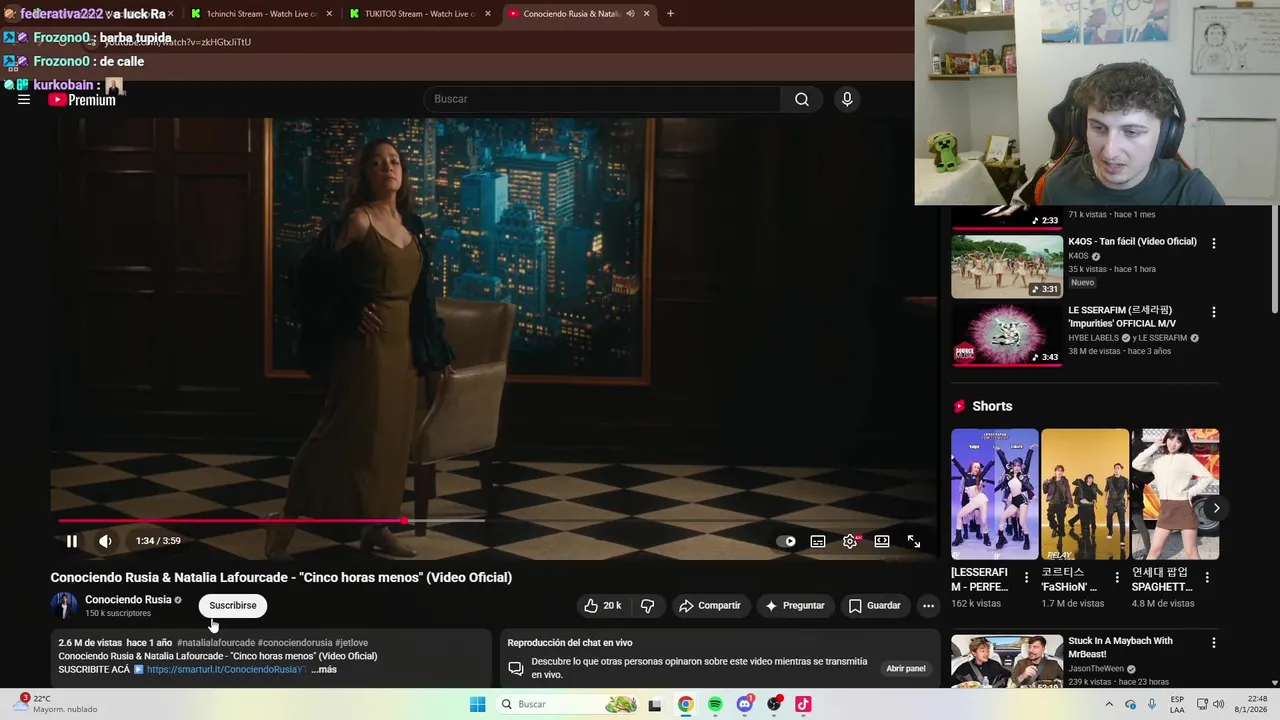This screenshot has width=1280, height=720.
Task: Open the system tray volume icon
Action: (1218, 704)
